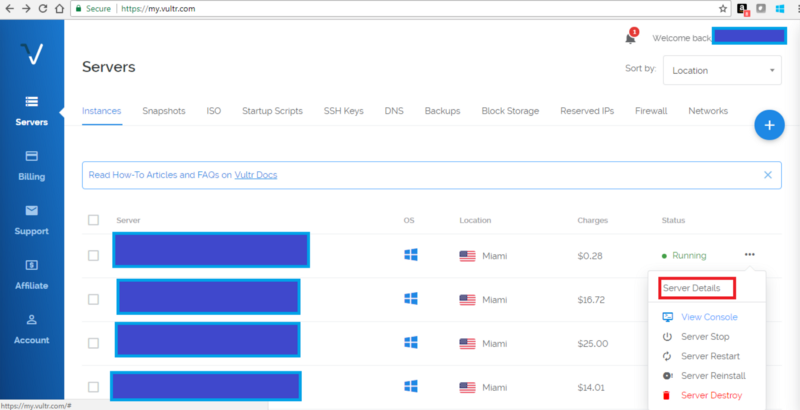Switch to the Backups tab
The height and width of the screenshot is (410, 800).
(442, 111)
